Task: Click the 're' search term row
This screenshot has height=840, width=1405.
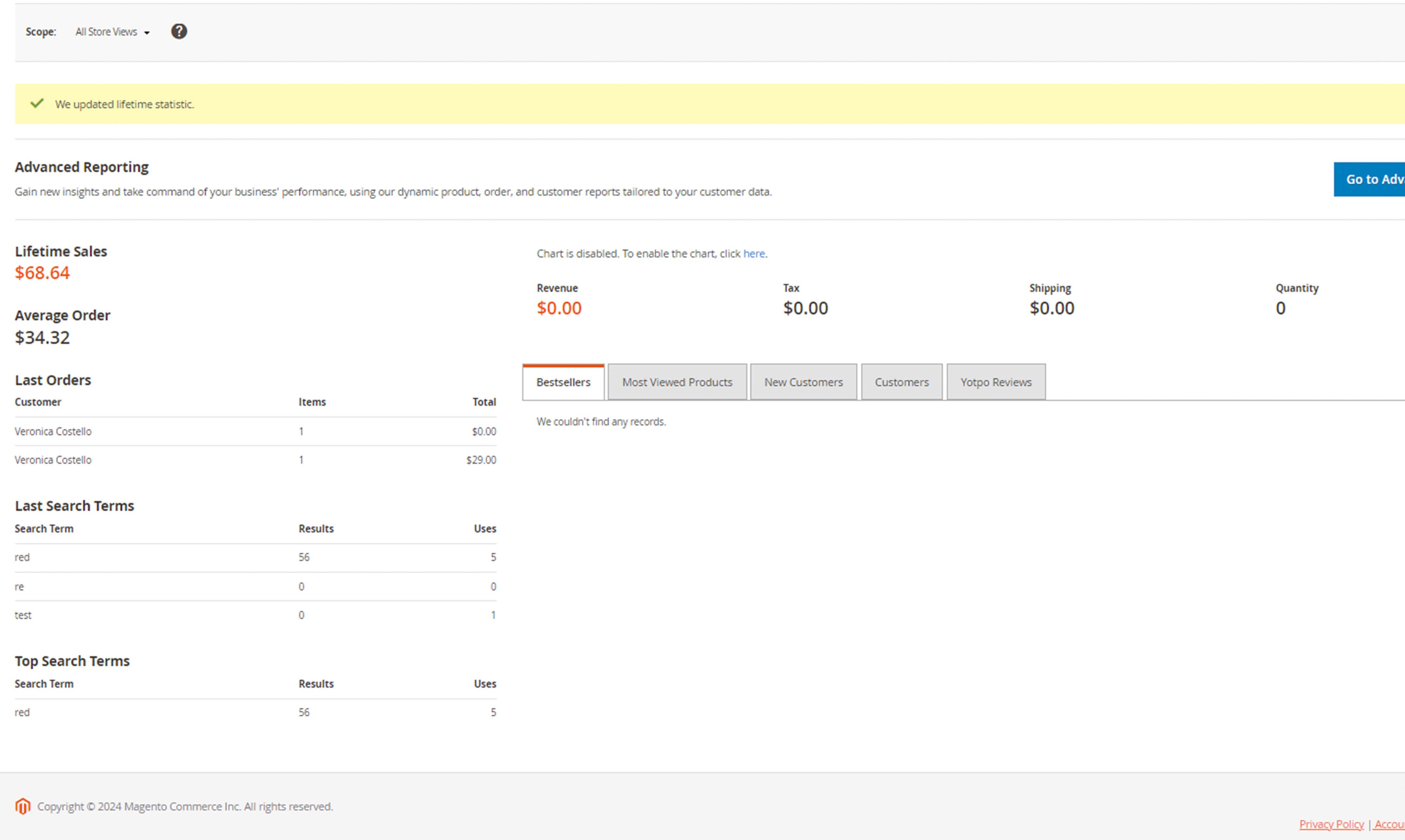Action: pyautogui.click(x=255, y=587)
